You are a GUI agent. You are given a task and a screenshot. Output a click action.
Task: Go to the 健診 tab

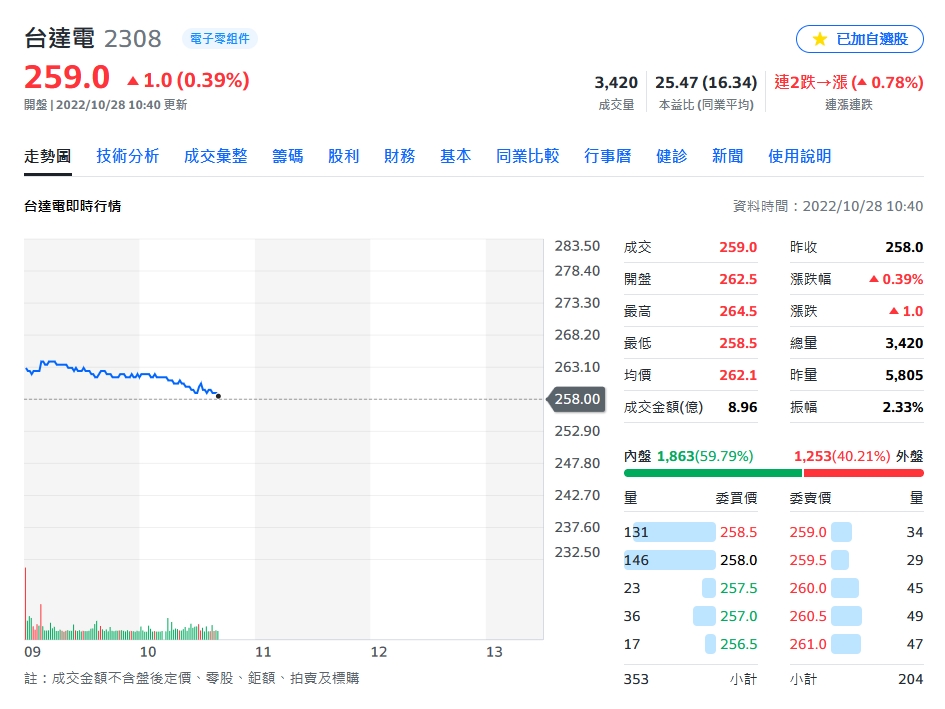[671, 157]
